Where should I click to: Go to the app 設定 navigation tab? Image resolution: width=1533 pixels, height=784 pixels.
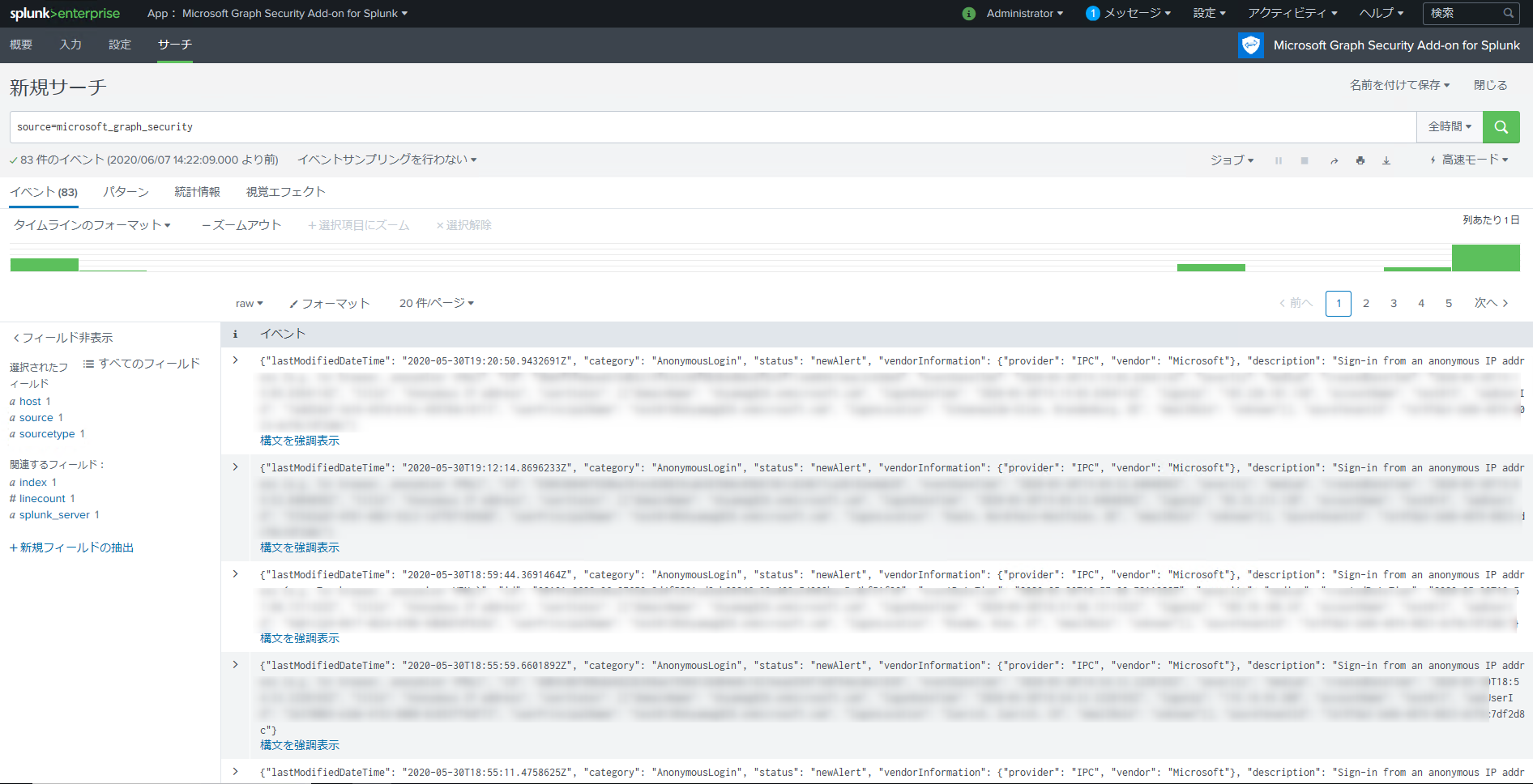pyautogui.click(x=120, y=45)
